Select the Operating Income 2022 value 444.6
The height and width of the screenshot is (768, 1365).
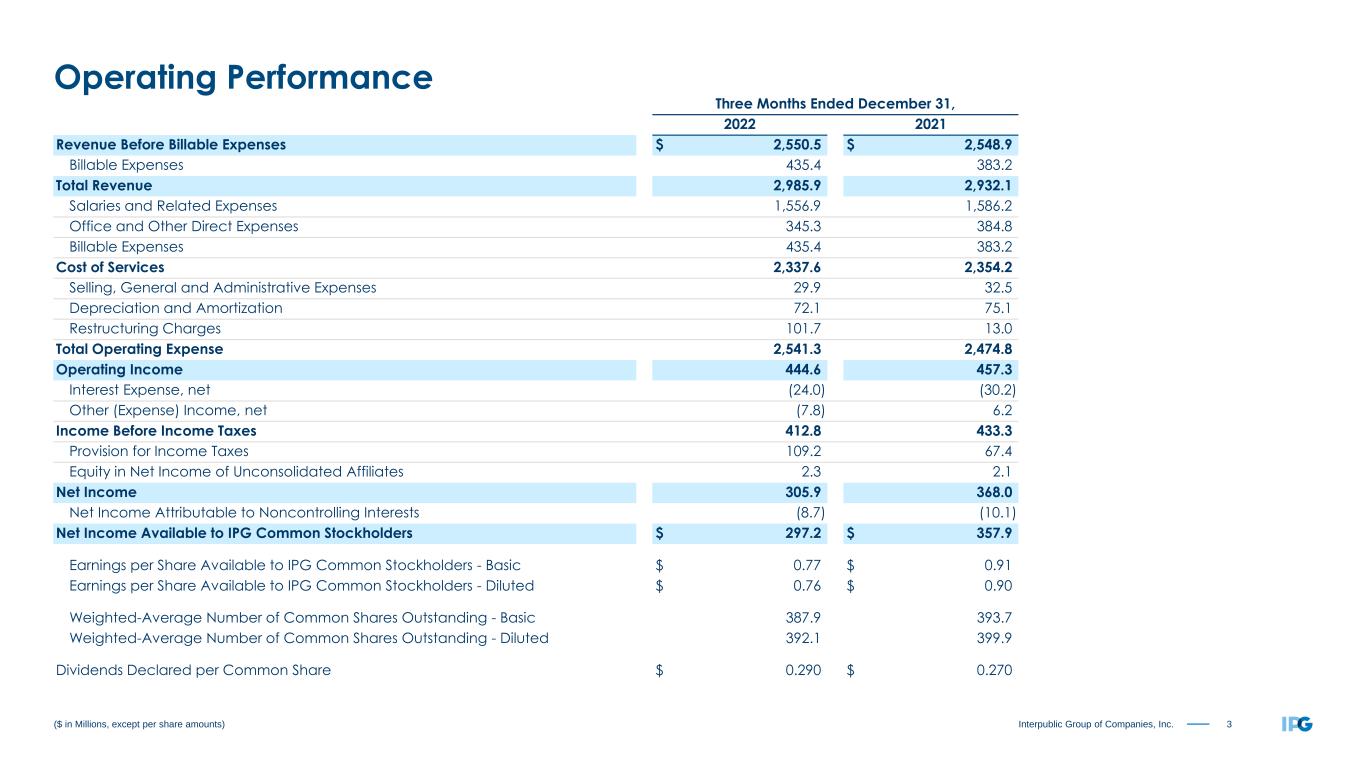pos(802,369)
